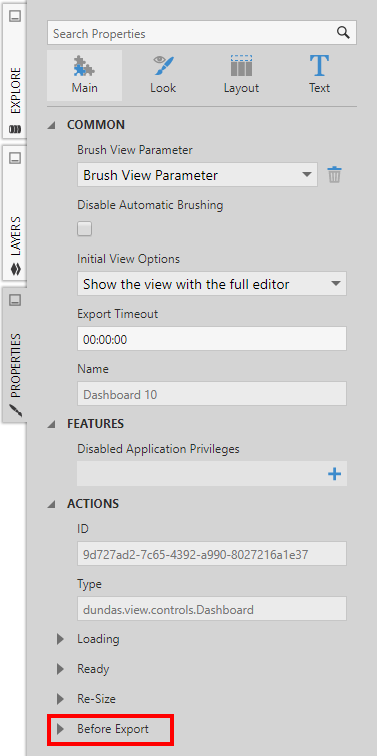Switch to the Layout tab
Viewport: 377px width, 756px height.
tap(241, 75)
